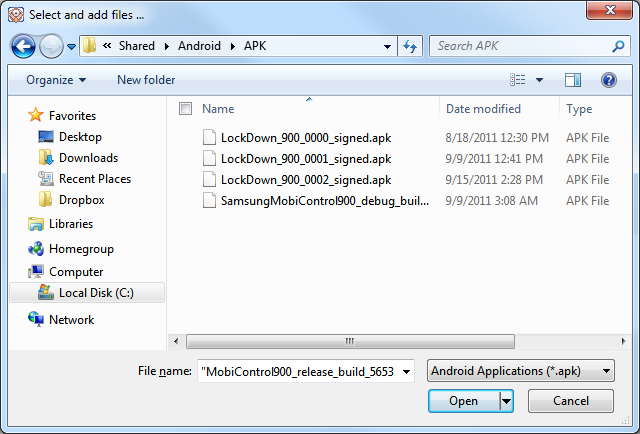This screenshot has width=640, height=434.
Task: Toggle the select all checkbox
Action: click(x=185, y=109)
